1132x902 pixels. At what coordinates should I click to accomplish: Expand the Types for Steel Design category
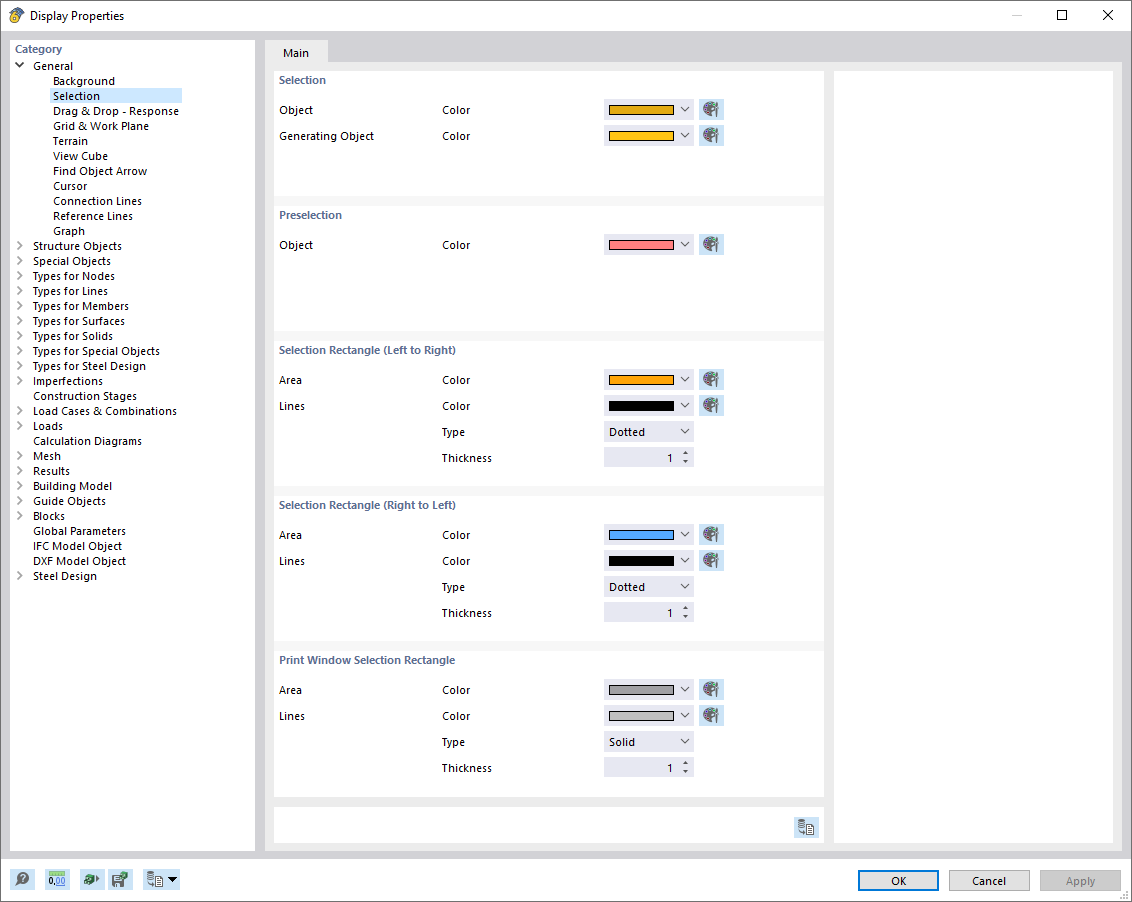click(x=19, y=365)
